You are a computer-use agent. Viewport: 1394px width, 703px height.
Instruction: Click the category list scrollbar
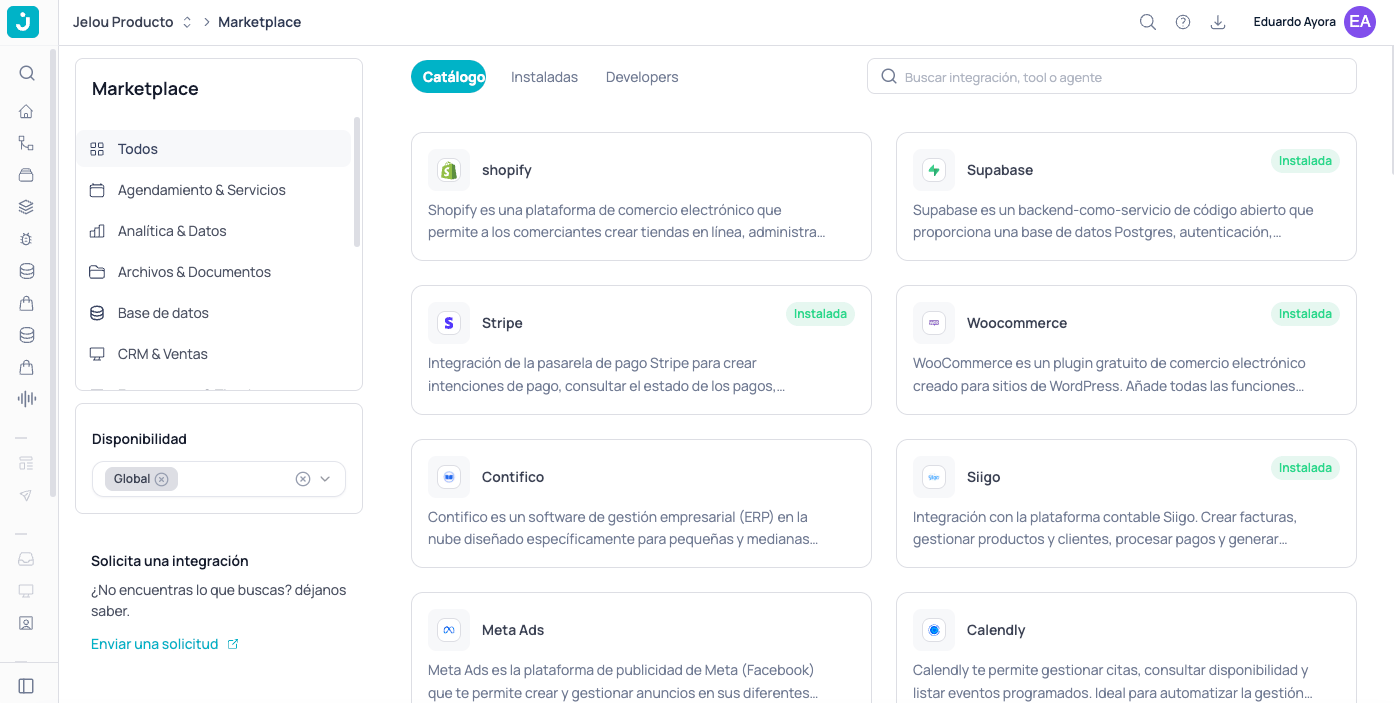coord(357,182)
